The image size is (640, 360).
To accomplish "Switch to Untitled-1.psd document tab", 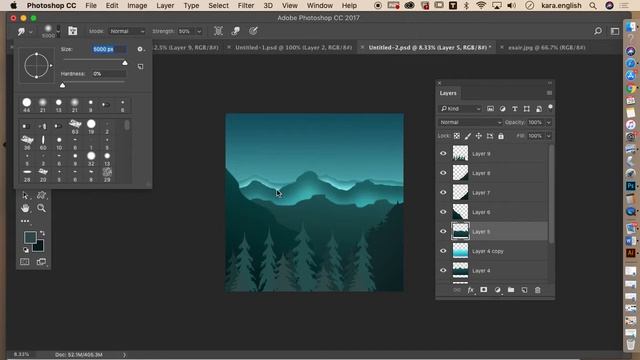I will [x=293, y=47].
